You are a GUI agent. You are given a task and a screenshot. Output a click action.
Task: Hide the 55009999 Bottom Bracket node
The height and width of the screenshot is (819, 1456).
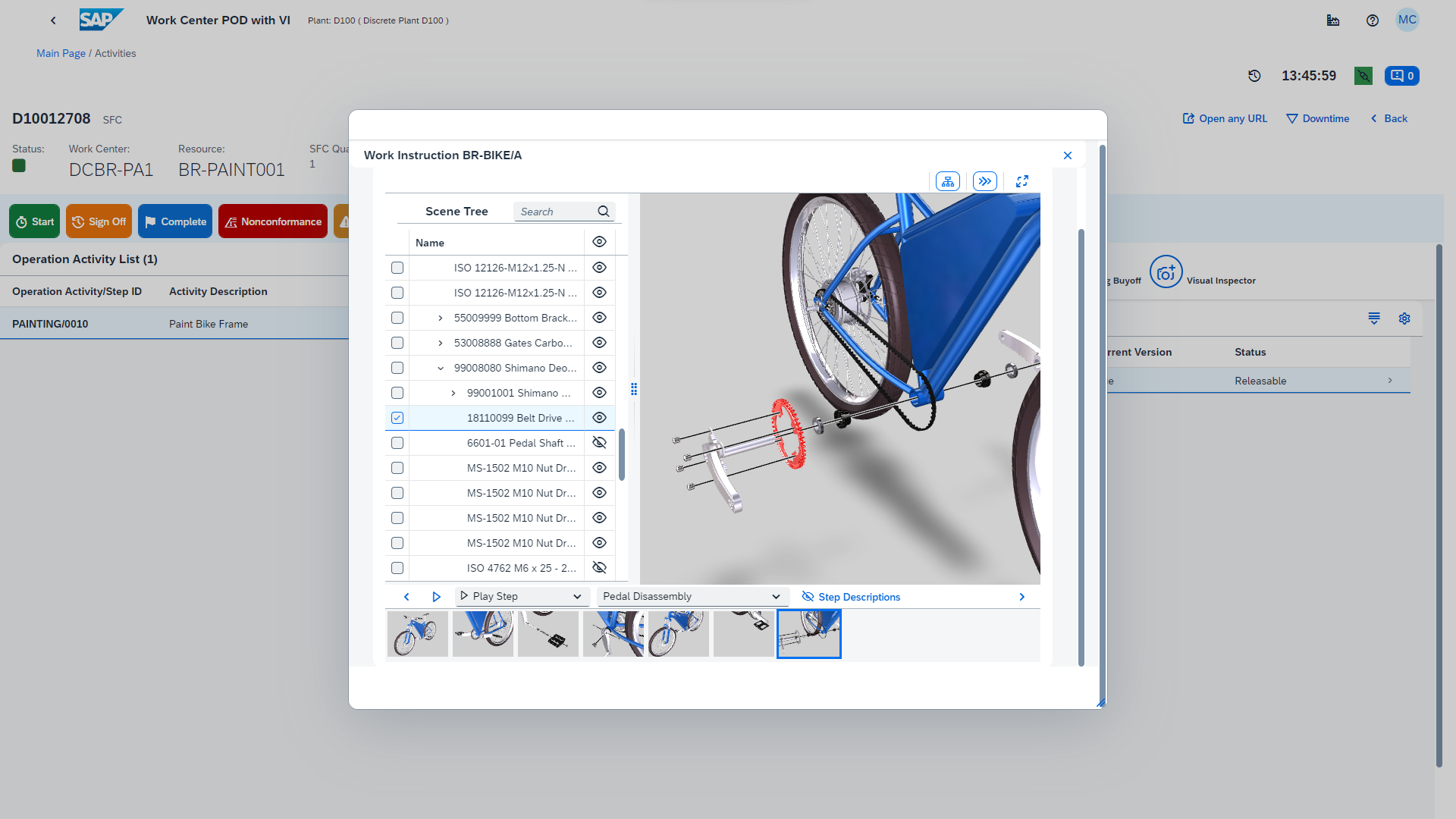pos(599,318)
